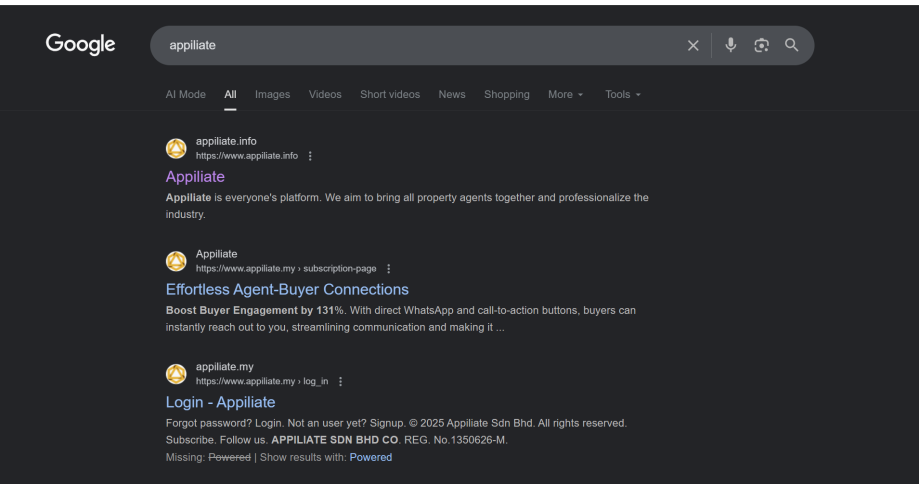Switch to the AI Mode tab
920x490 pixels.
(185, 94)
